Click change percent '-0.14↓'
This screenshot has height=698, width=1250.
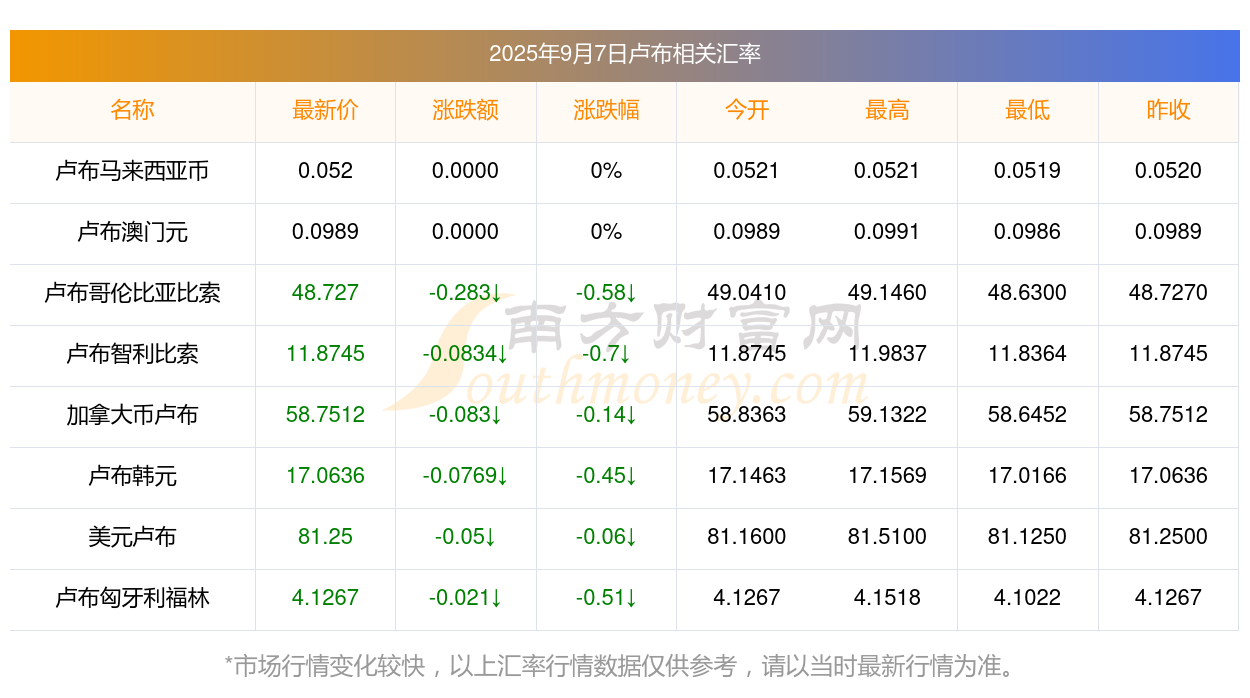(x=606, y=415)
